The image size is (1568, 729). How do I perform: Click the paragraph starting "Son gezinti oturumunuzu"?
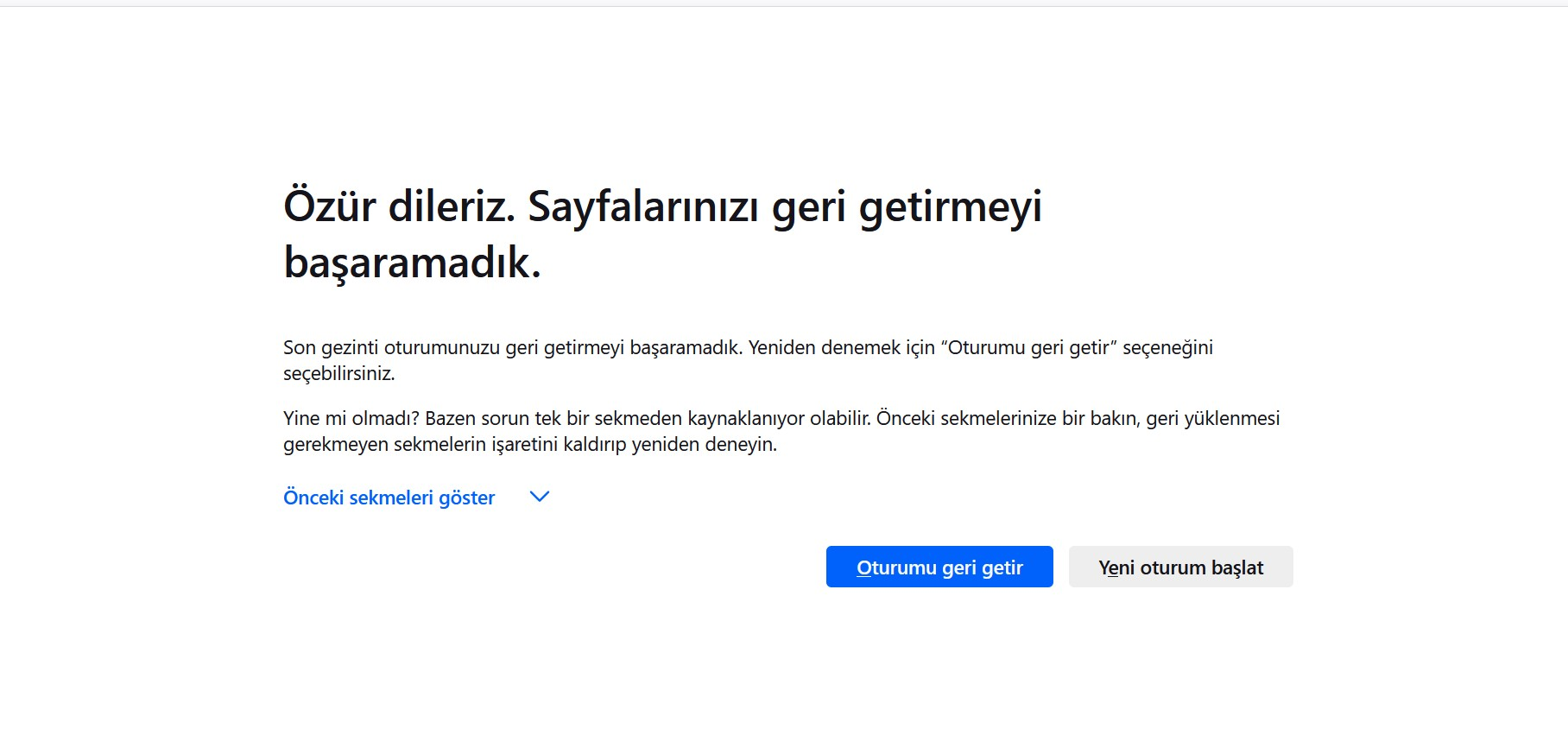point(747,348)
